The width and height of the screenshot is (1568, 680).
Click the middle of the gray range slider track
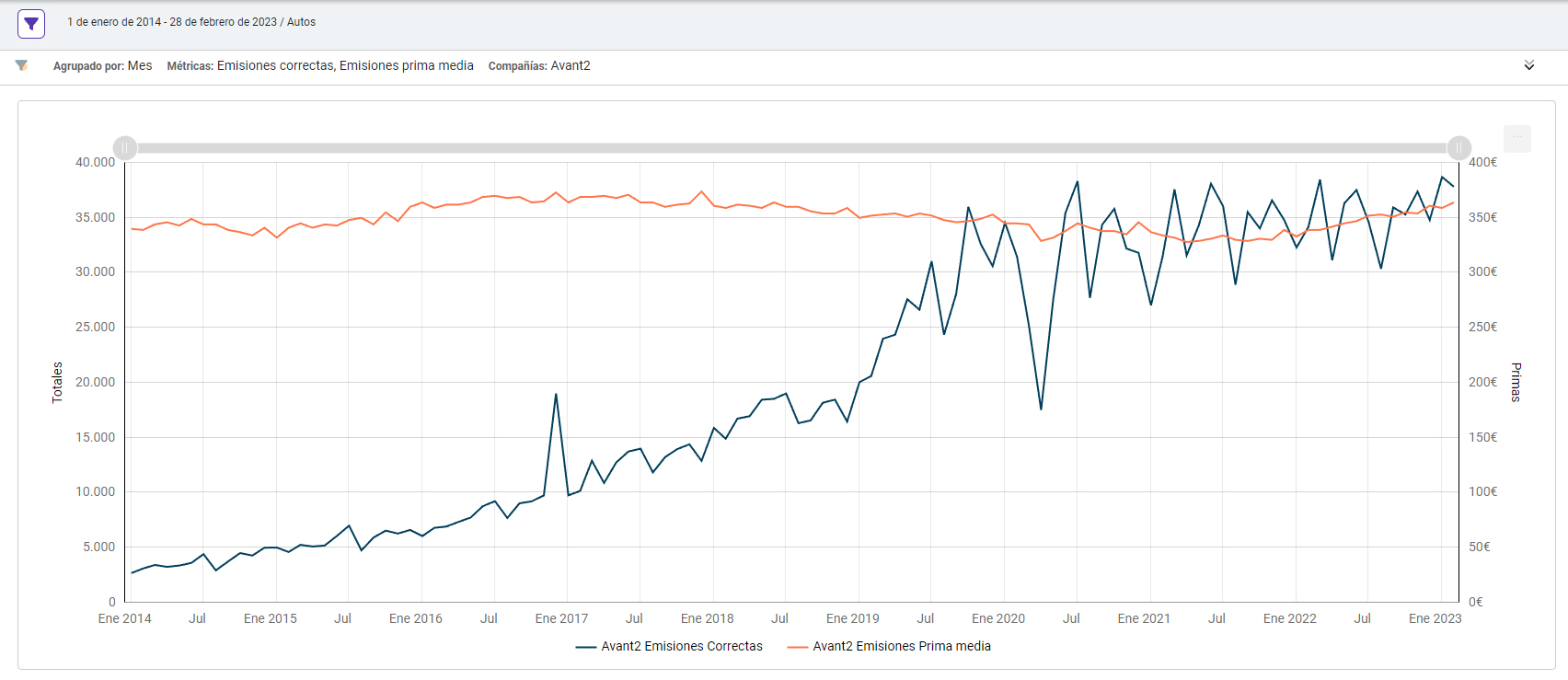[791, 147]
